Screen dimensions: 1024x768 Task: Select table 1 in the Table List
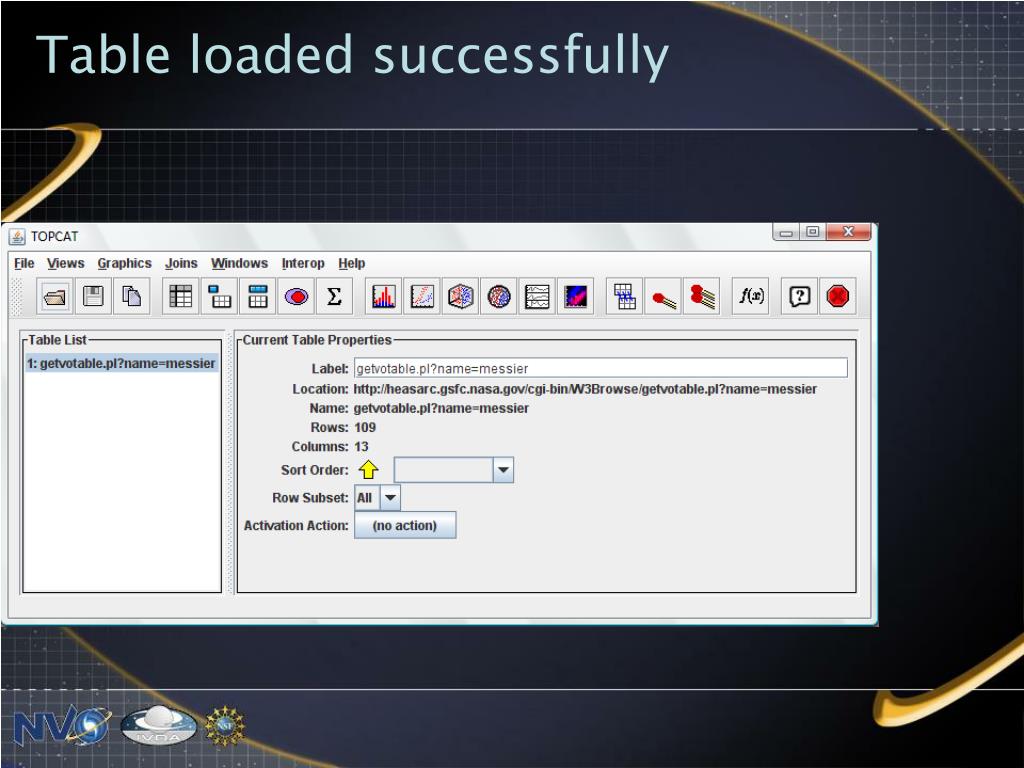click(121, 364)
